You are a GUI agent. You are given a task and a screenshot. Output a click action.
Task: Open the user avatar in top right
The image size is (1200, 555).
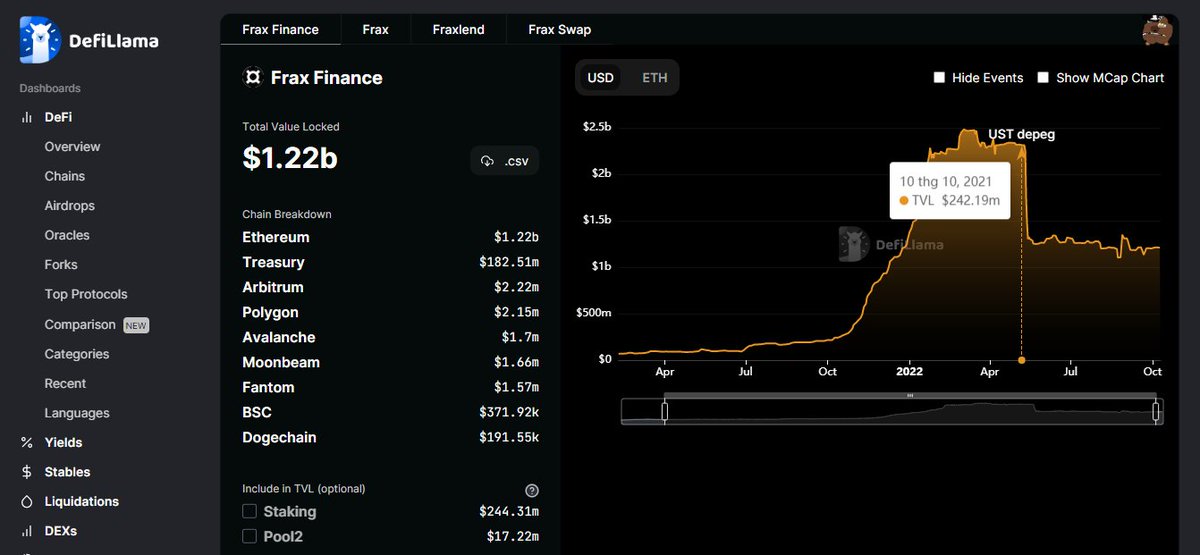click(x=1157, y=30)
